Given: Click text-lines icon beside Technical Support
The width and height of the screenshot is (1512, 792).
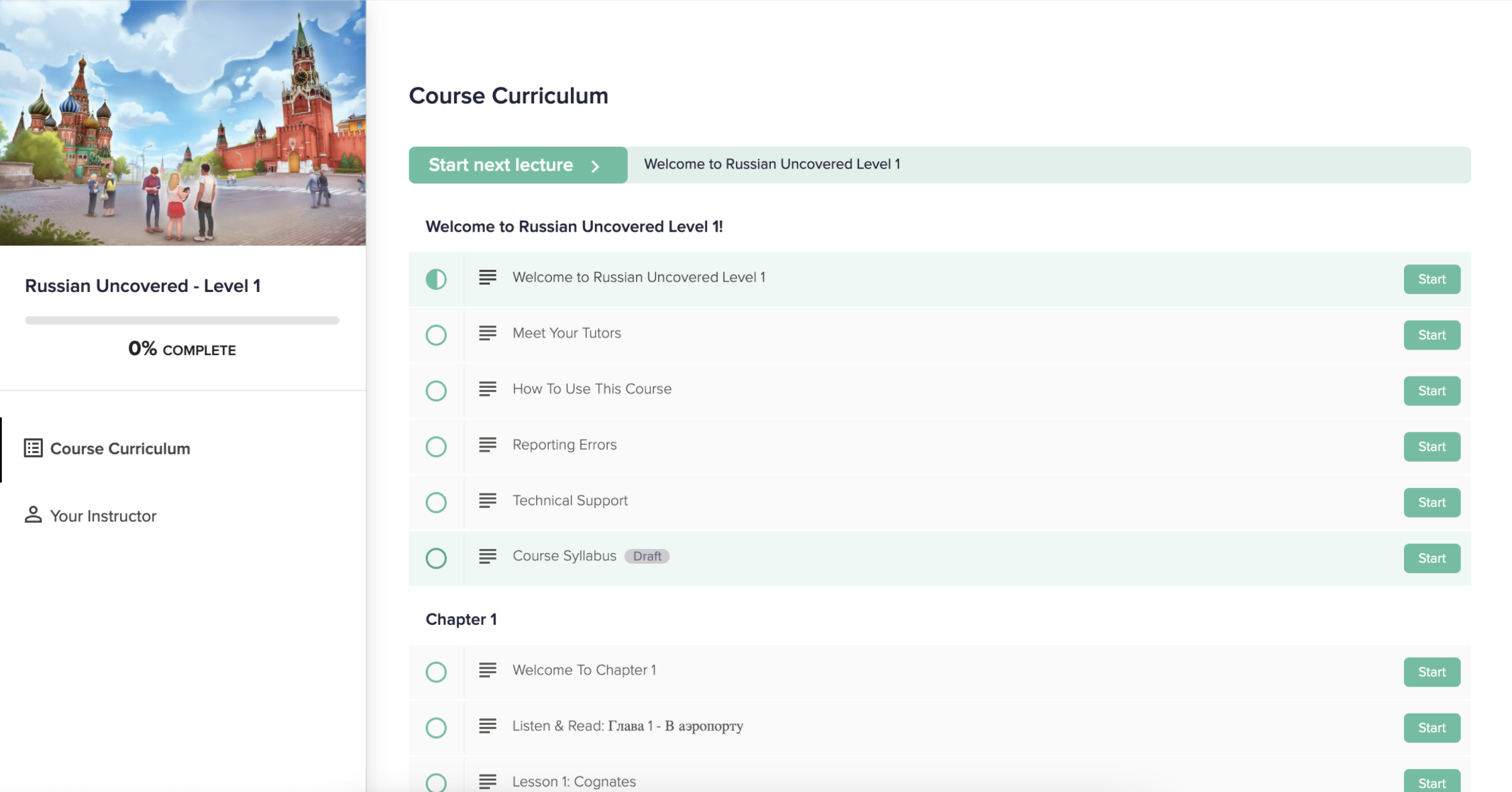Looking at the screenshot, I should point(488,500).
